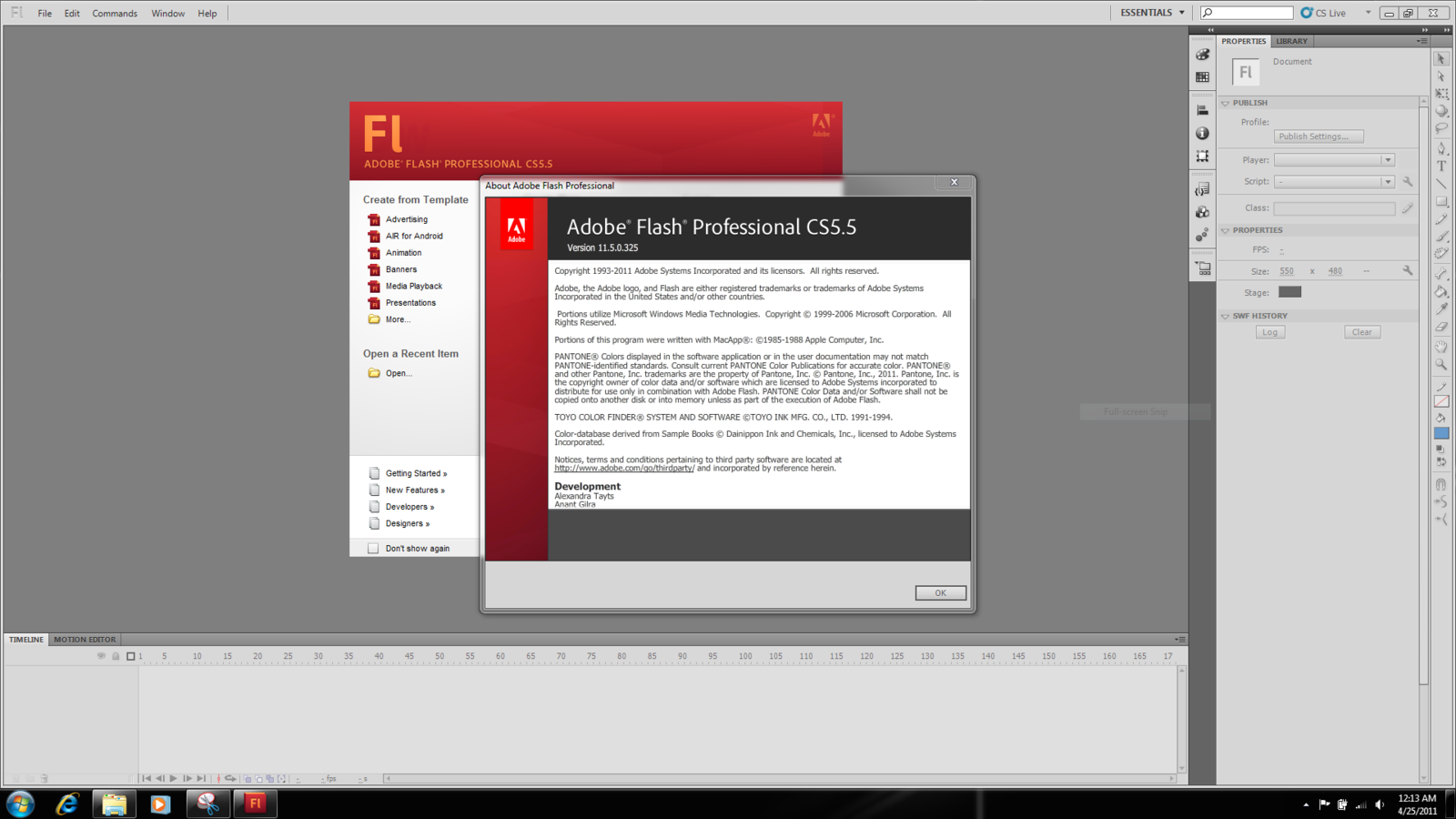Select the Bone tool
The width and height of the screenshot is (1456, 819).
click(1441, 274)
